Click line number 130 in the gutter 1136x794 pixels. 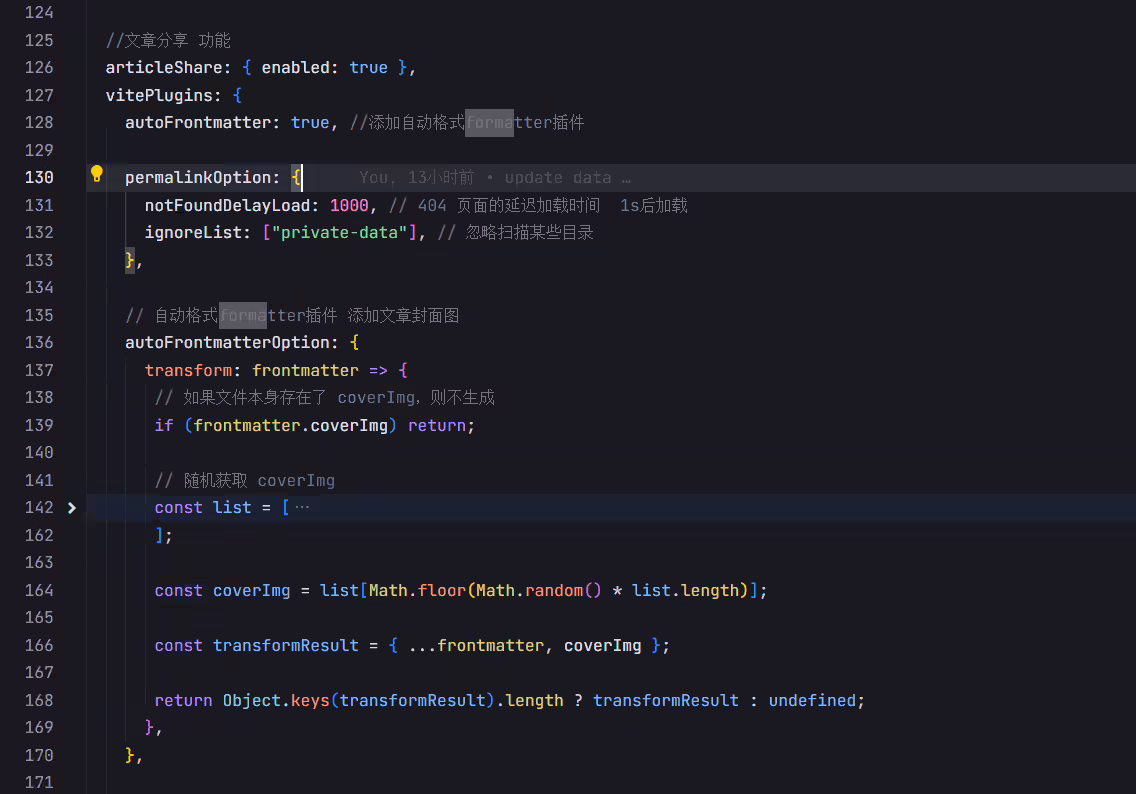coord(39,177)
